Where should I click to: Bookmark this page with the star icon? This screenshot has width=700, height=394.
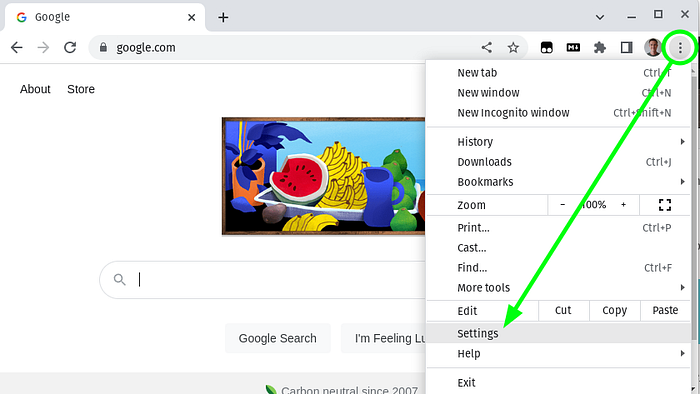513,47
